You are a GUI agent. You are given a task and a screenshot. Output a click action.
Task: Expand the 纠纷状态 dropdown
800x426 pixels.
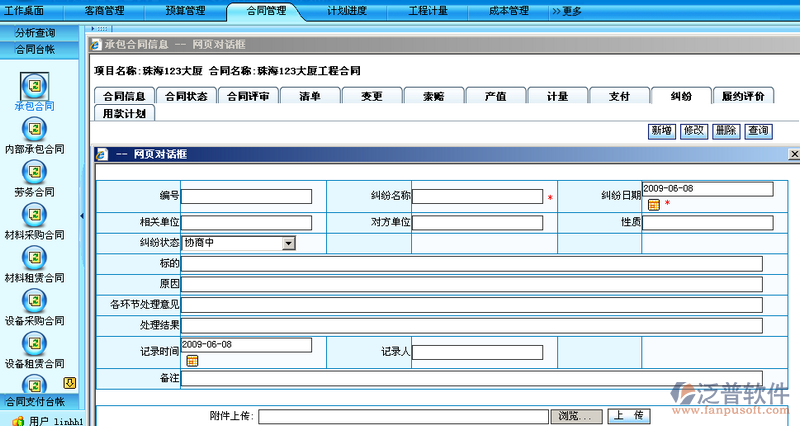pyautogui.click(x=288, y=242)
